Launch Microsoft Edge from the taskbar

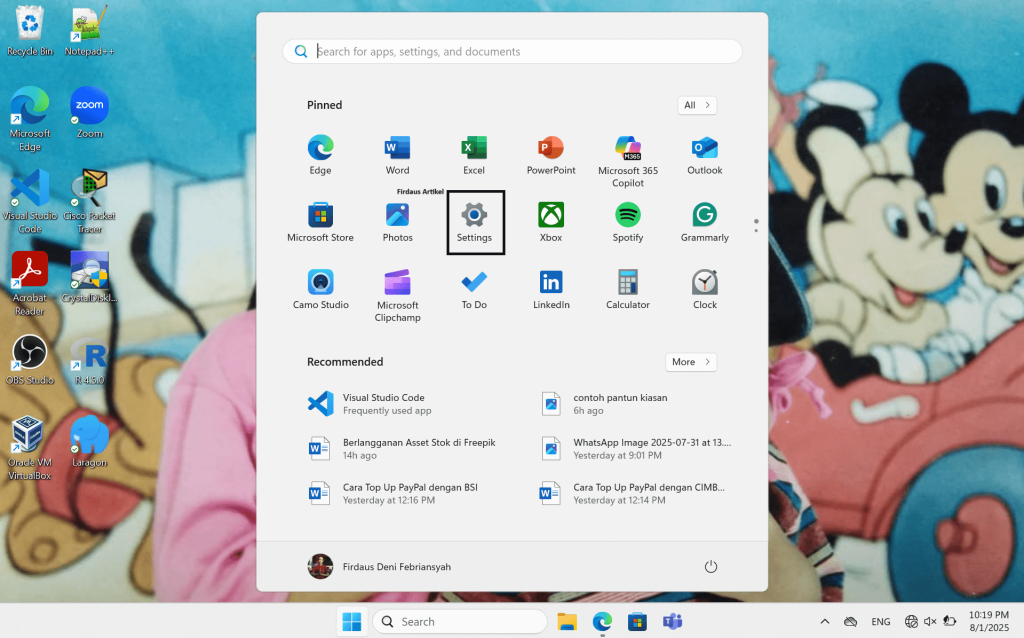pos(601,621)
